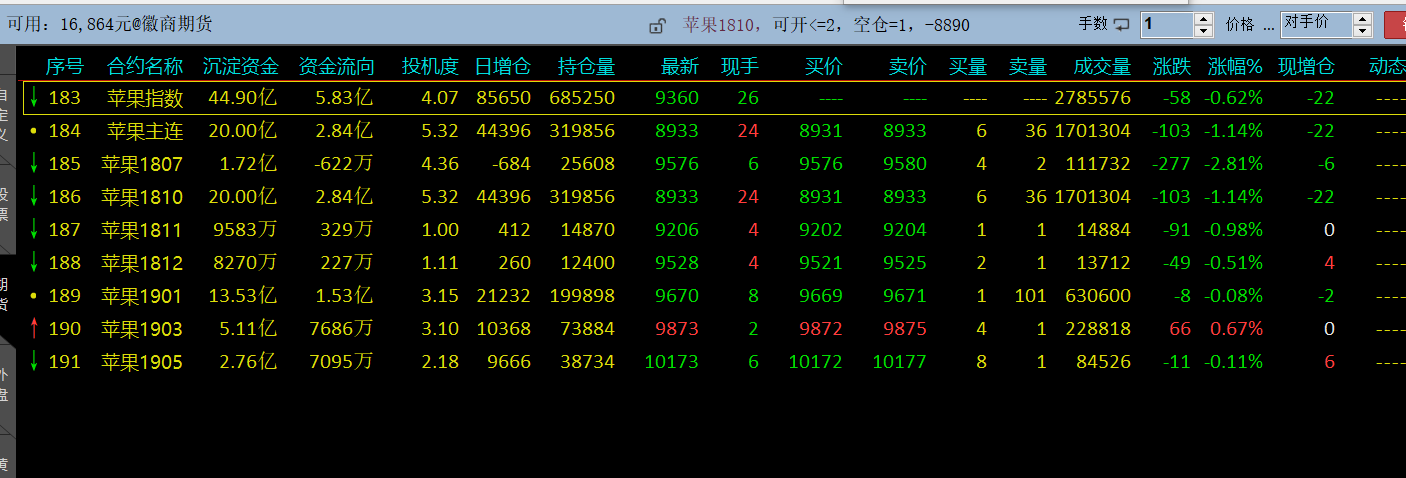1406x478 pixels.
Task: Click the green down arrow in row 191
Action: [34, 361]
